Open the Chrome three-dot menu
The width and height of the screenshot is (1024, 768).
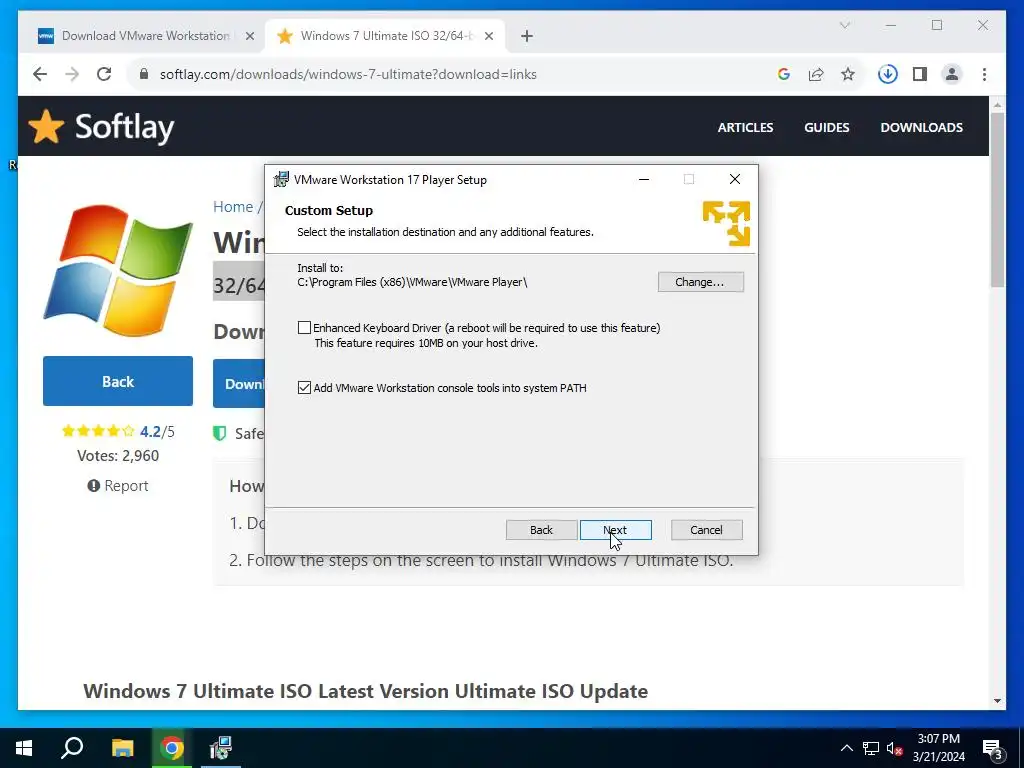984,74
